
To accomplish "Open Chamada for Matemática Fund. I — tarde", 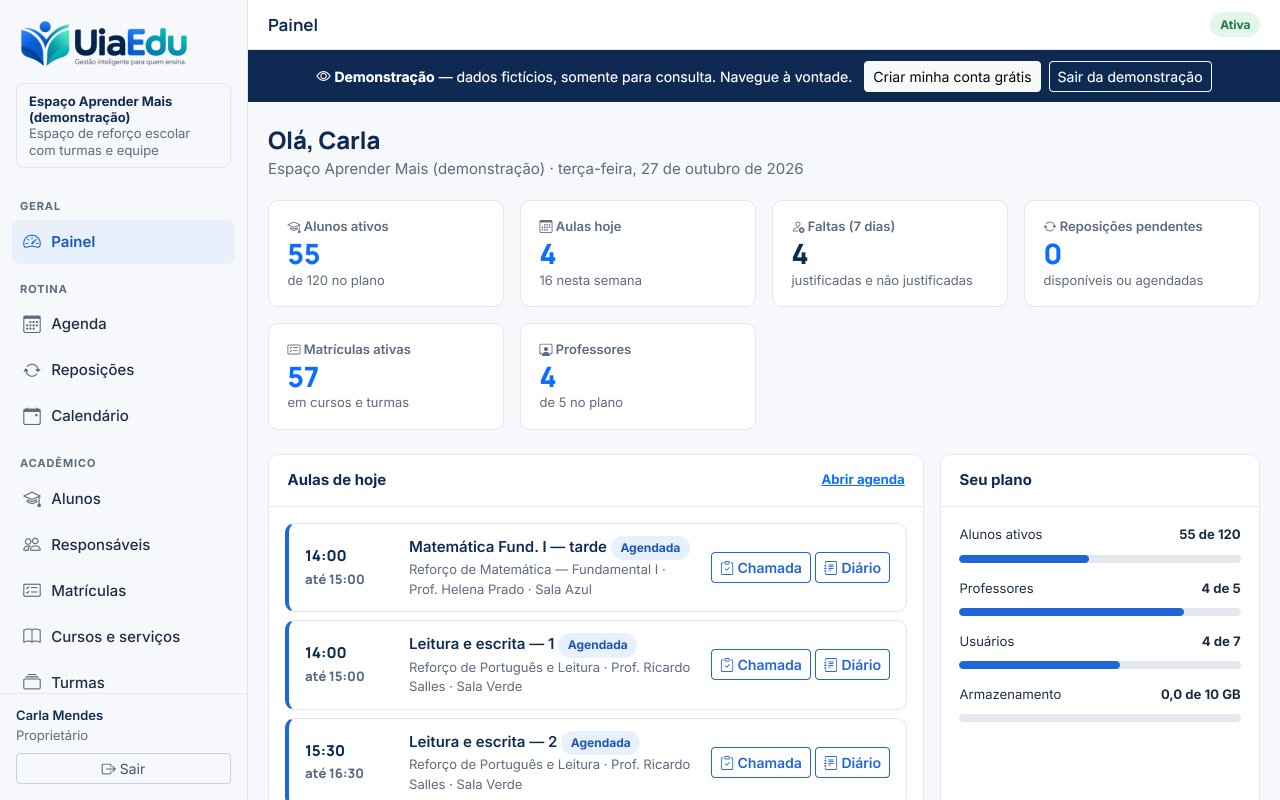I will [x=761, y=568].
